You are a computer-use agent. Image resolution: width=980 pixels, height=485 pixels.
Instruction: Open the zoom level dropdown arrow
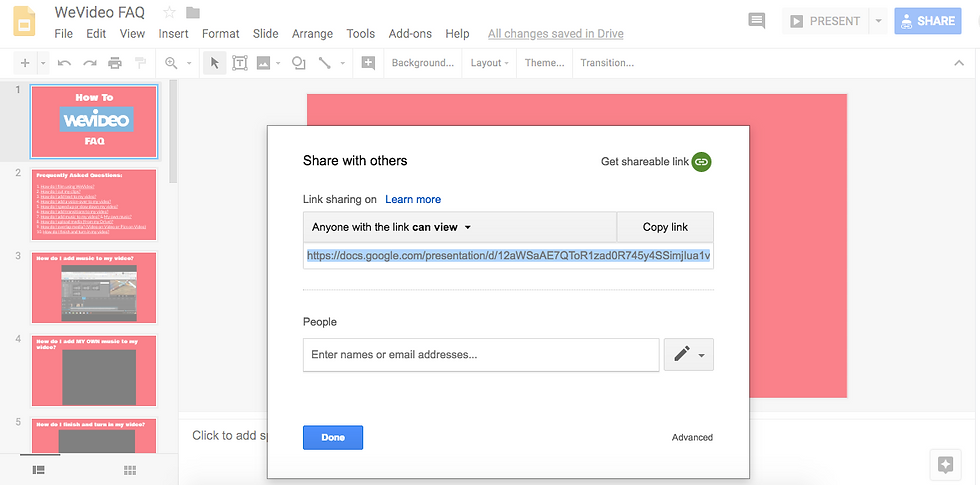(189, 62)
